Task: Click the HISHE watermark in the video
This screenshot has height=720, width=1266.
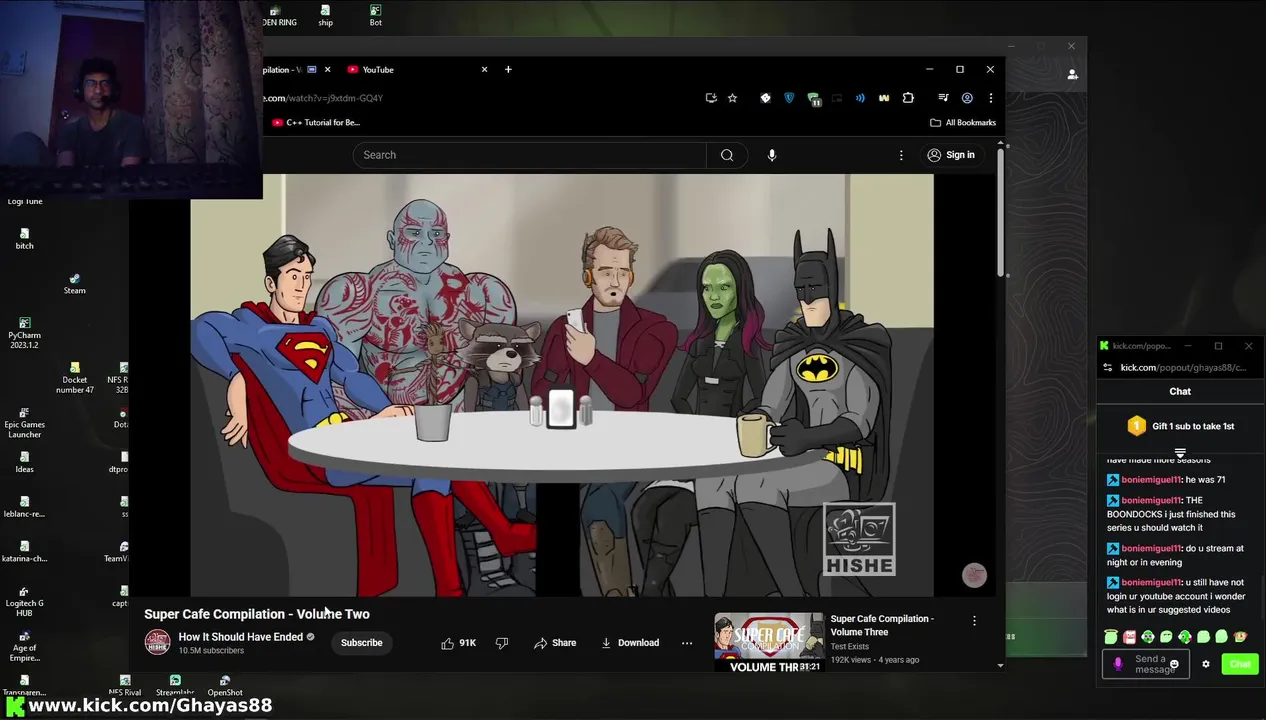Action: 859,540
